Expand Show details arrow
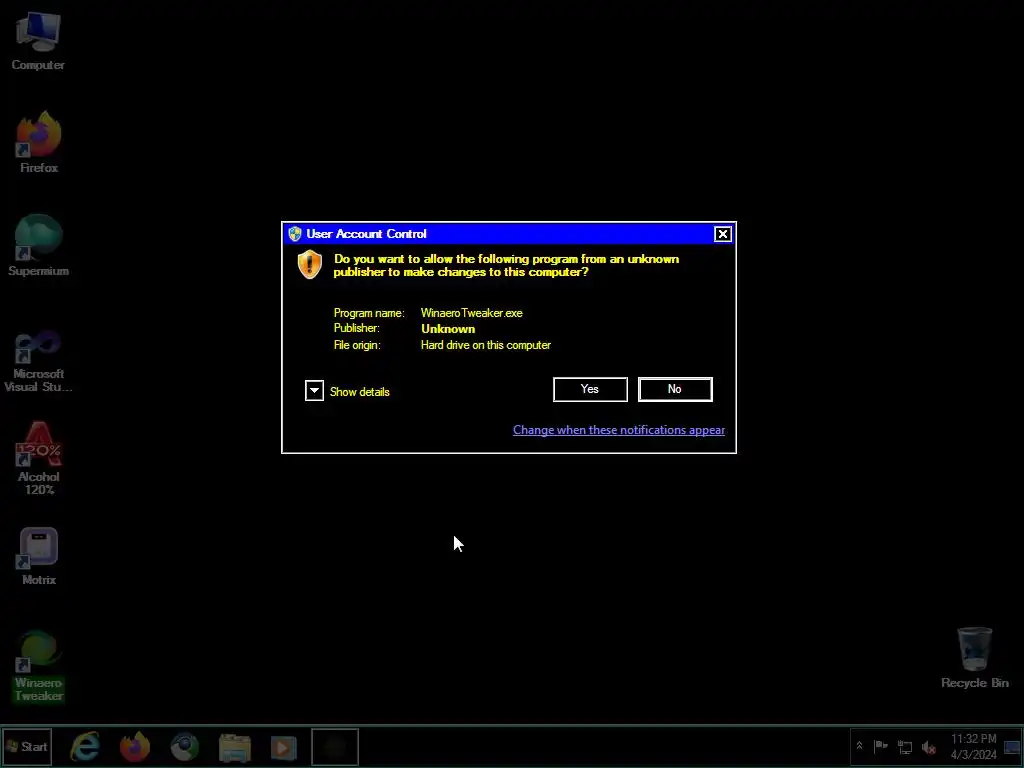 (314, 391)
